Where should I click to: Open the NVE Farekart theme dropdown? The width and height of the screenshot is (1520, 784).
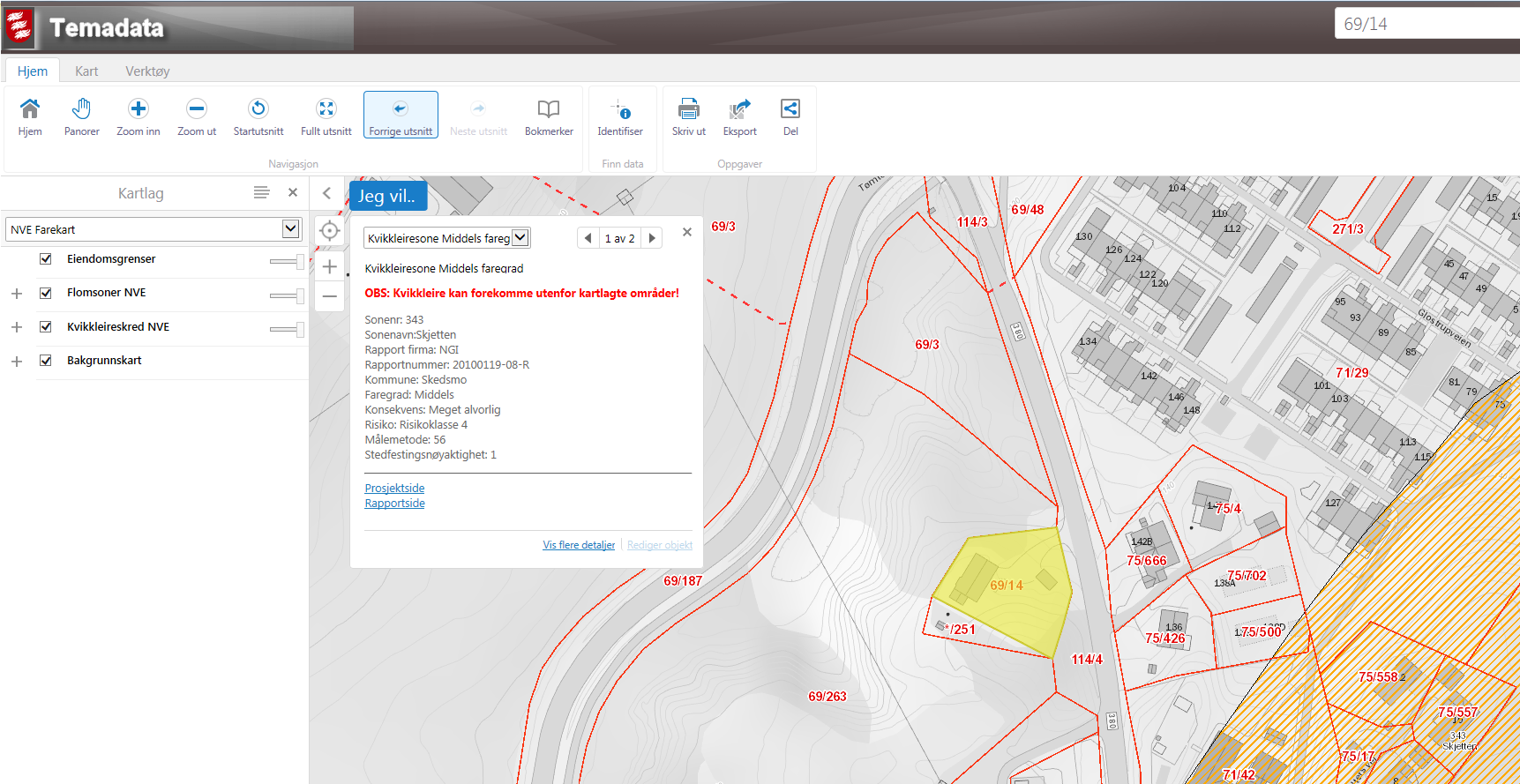[x=153, y=229]
